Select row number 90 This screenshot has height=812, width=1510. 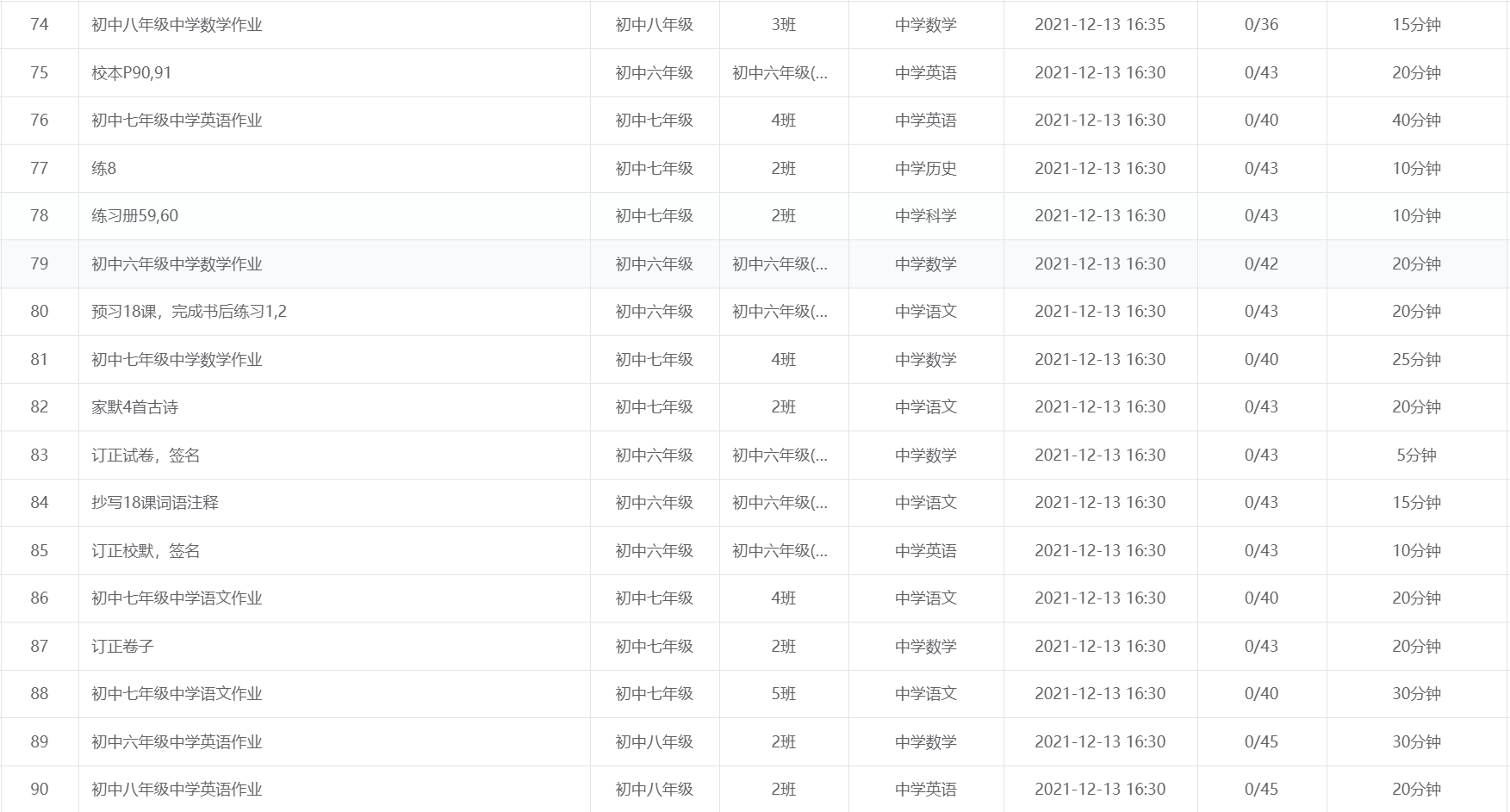[x=40, y=790]
